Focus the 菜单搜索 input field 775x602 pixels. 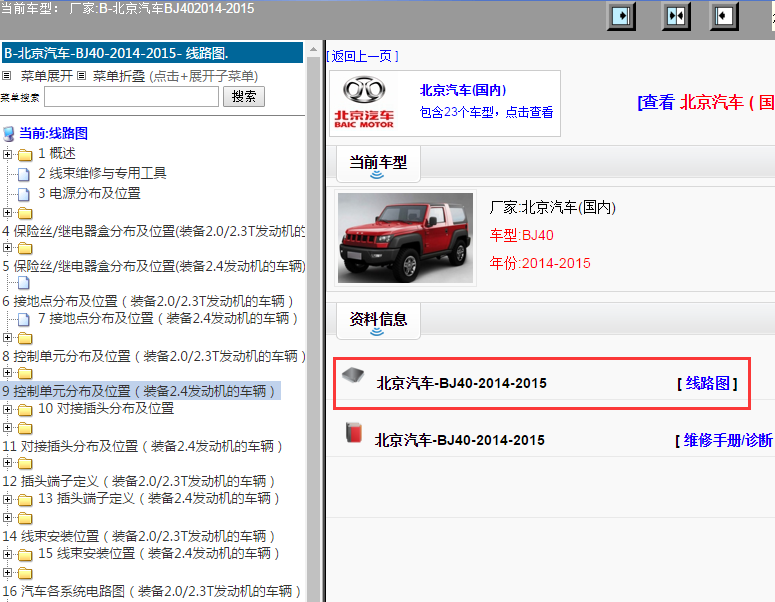point(131,96)
